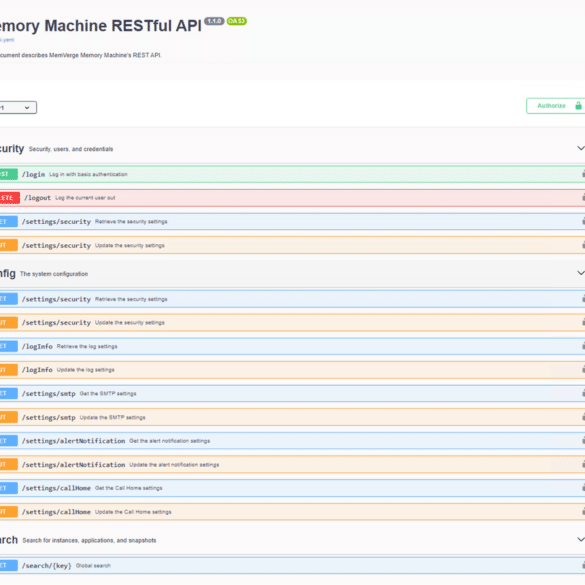Collapse the Config section with its chevron
The height and width of the screenshot is (585, 585).
[x=581, y=273]
